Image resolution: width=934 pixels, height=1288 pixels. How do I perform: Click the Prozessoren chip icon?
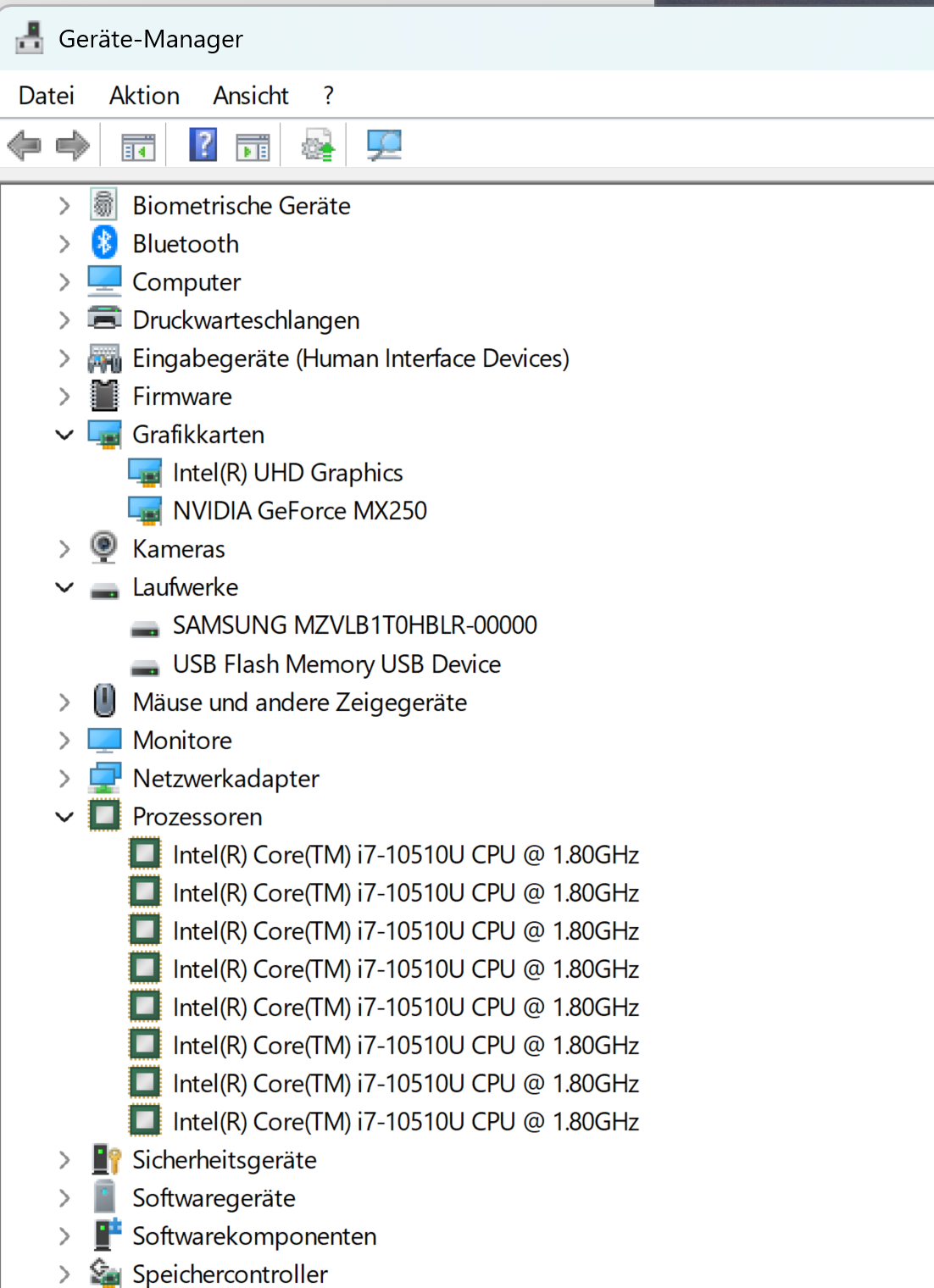click(x=104, y=816)
